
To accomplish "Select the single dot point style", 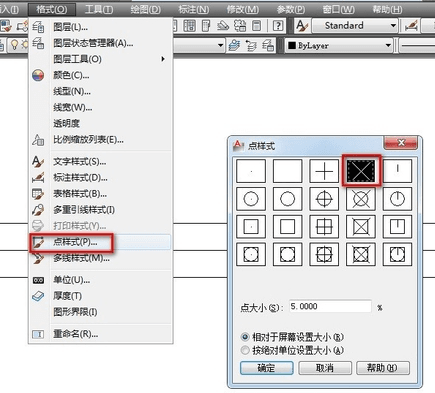I will pos(251,171).
